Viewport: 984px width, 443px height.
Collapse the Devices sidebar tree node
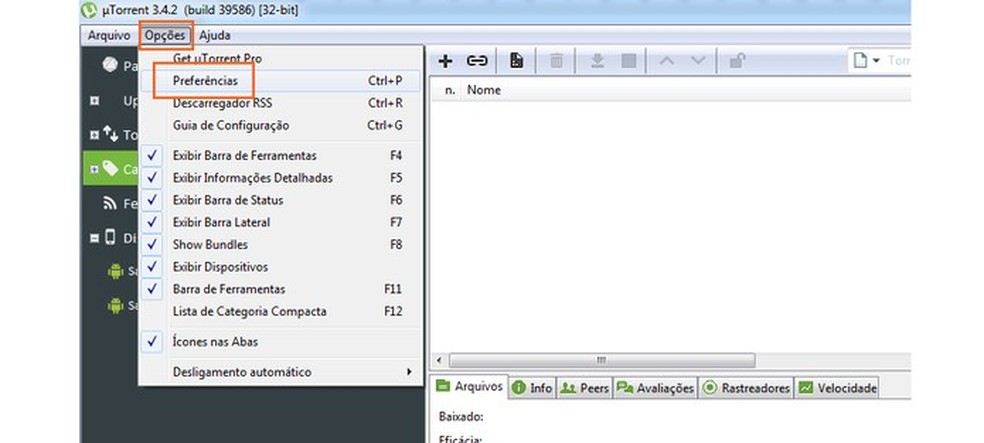94,238
